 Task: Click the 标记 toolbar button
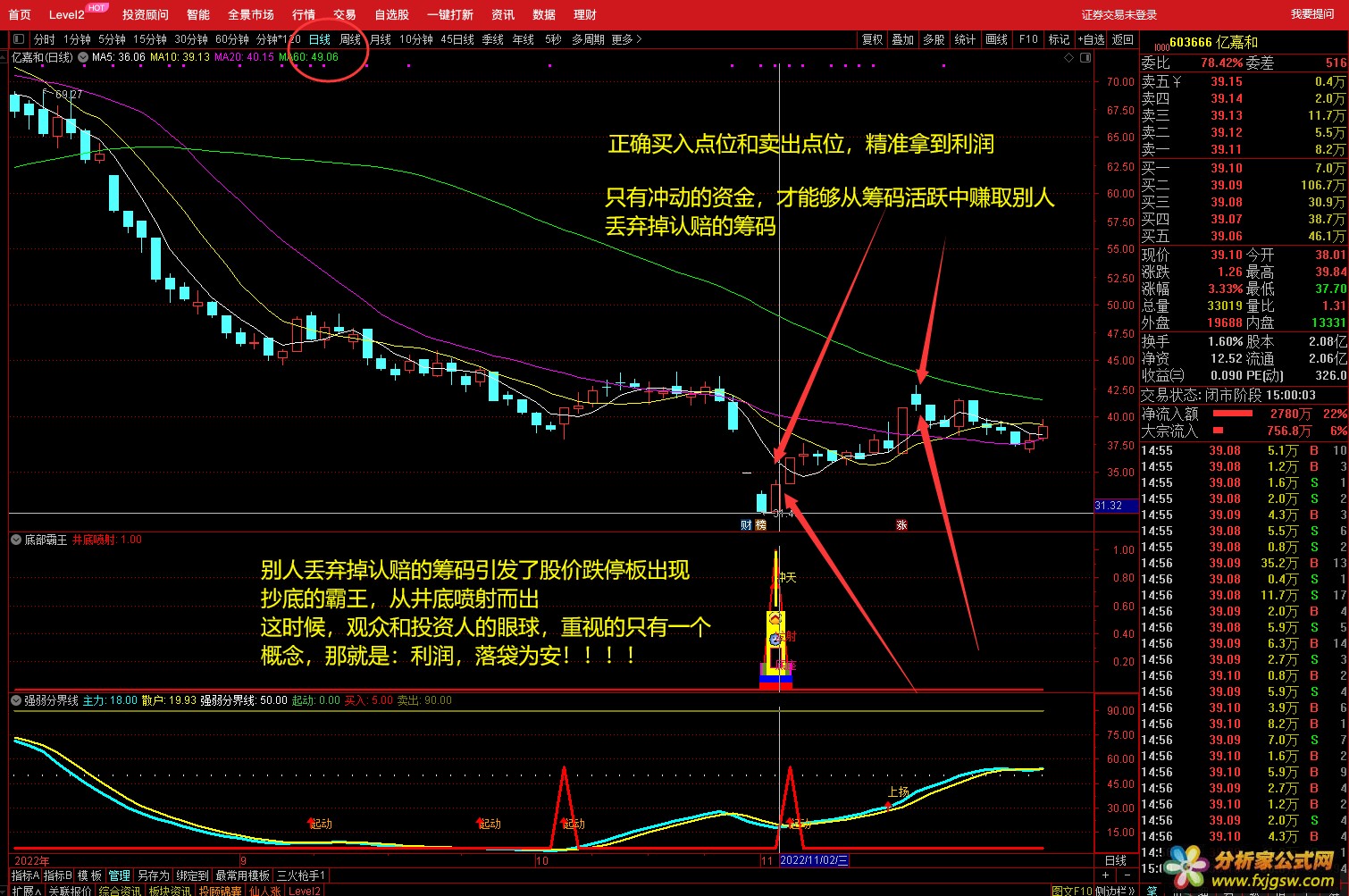click(1060, 39)
